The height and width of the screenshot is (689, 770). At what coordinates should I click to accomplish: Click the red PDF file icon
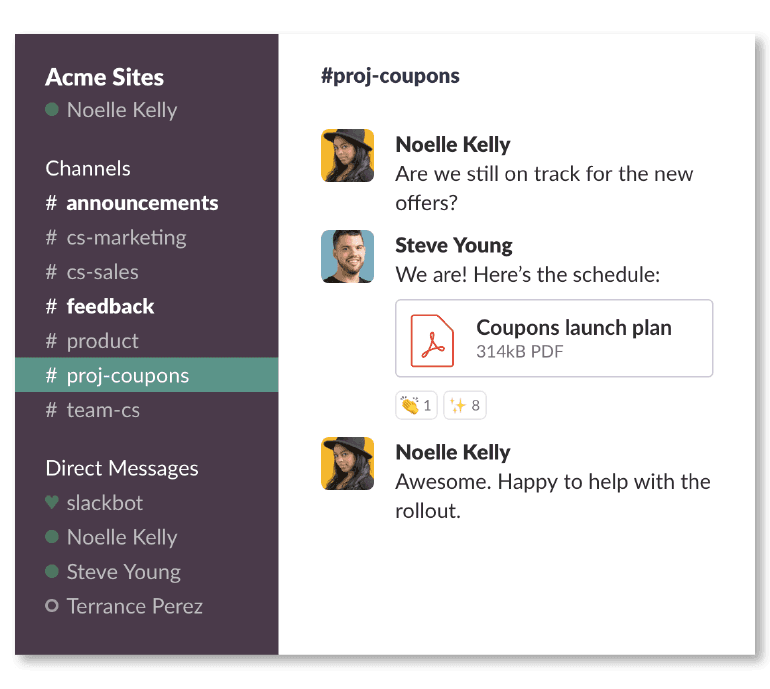tap(432, 339)
